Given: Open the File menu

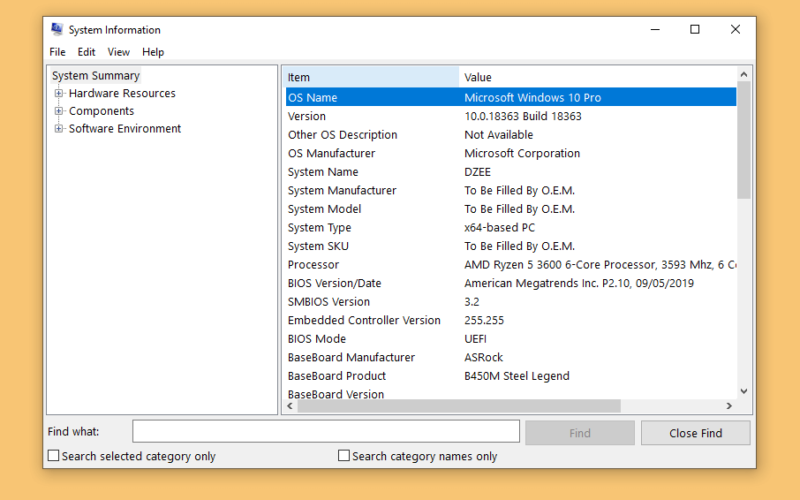Looking at the screenshot, I should [x=57, y=52].
